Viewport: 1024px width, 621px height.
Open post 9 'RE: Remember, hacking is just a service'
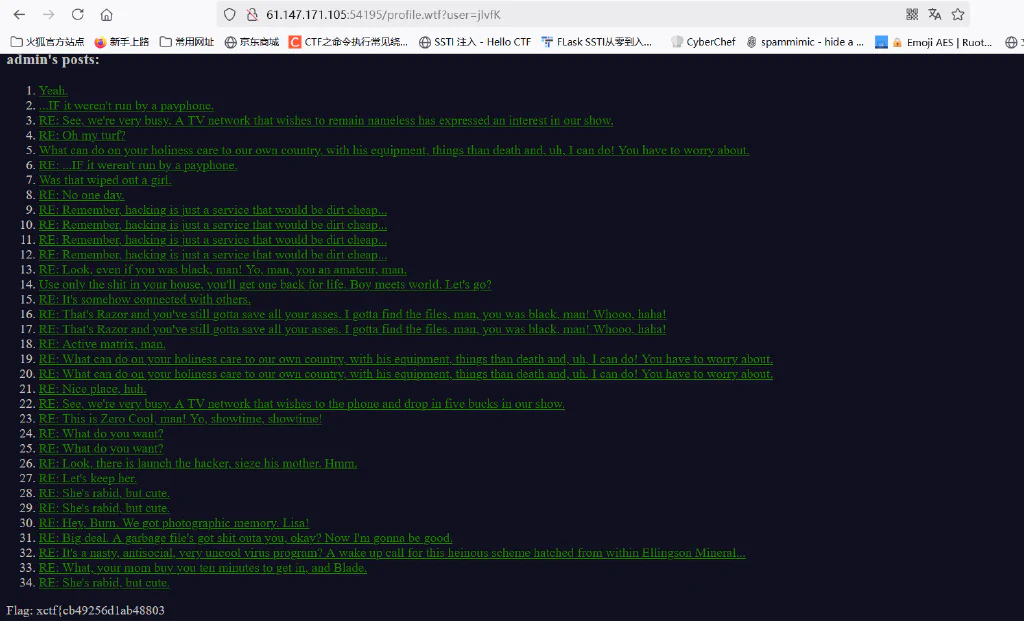point(213,210)
